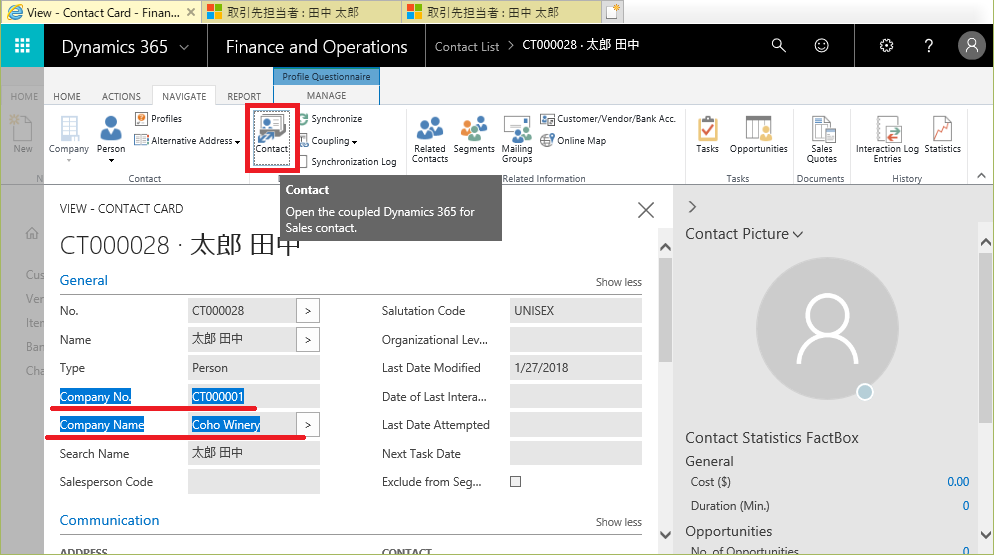Image resolution: width=994 pixels, height=555 pixels.
Task: Click the Duration (Min.) value 0
Action: [x=965, y=506]
